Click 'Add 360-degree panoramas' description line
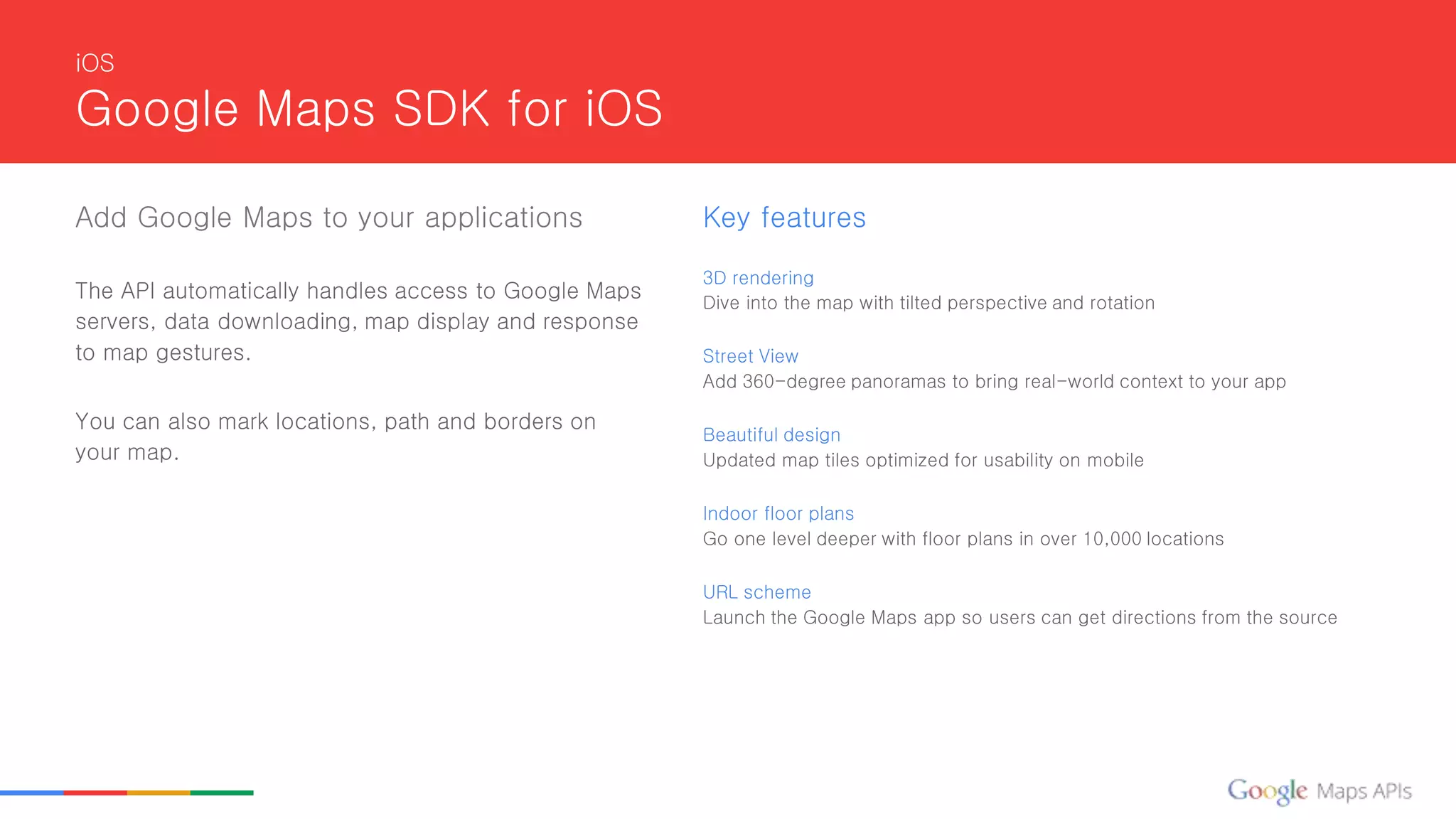The width and height of the screenshot is (1456, 819). point(995,382)
